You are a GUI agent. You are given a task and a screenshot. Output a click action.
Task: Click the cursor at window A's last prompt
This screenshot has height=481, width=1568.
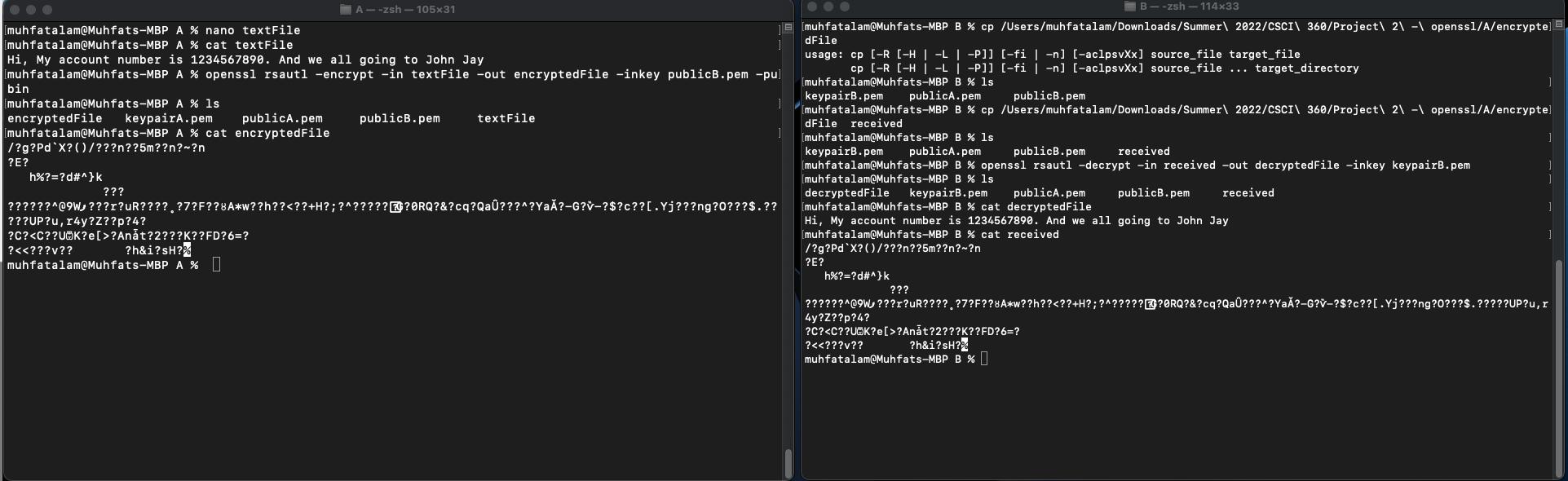coord(216,265)
